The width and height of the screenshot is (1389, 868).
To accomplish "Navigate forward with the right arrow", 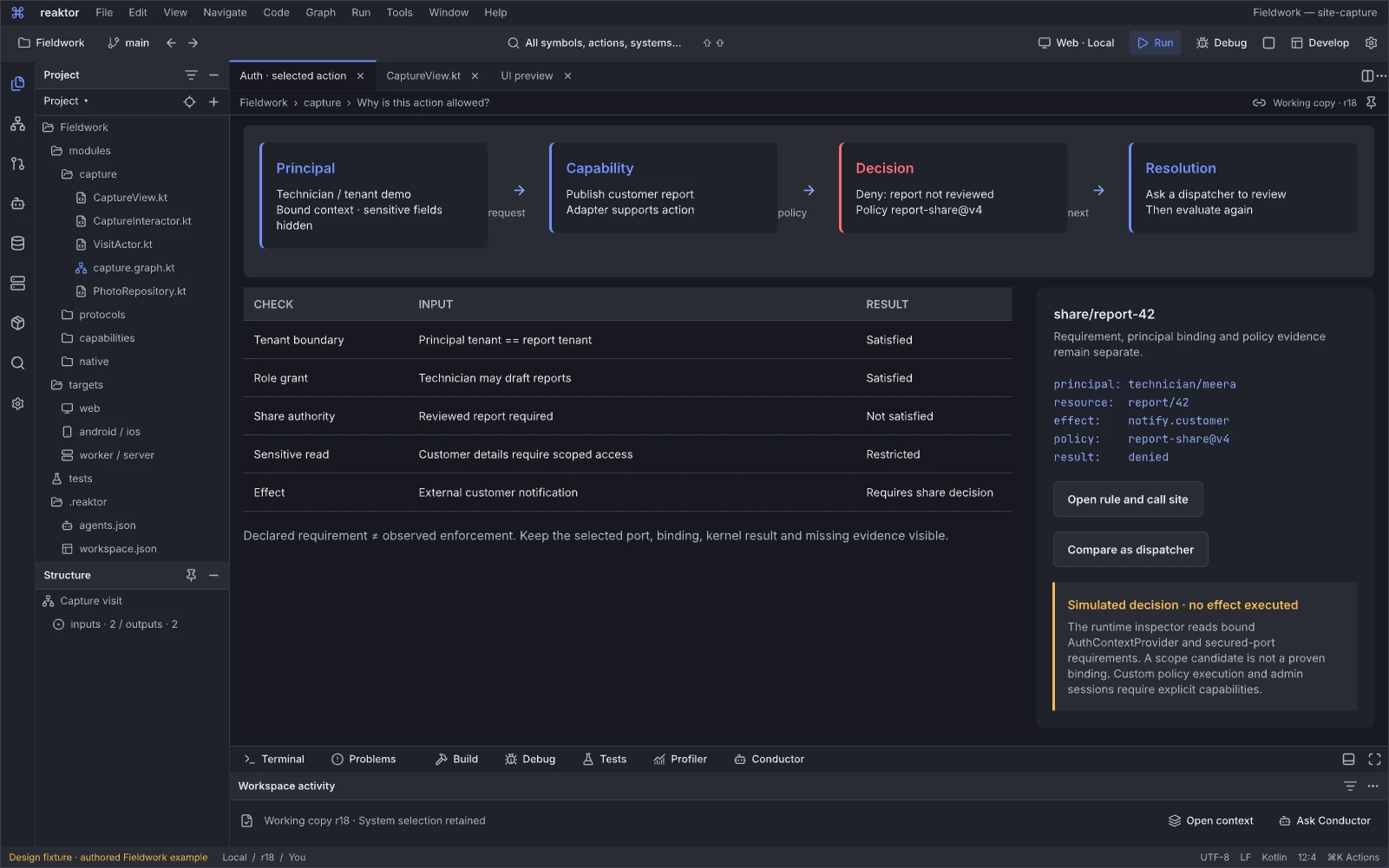I will pos(193,42).
